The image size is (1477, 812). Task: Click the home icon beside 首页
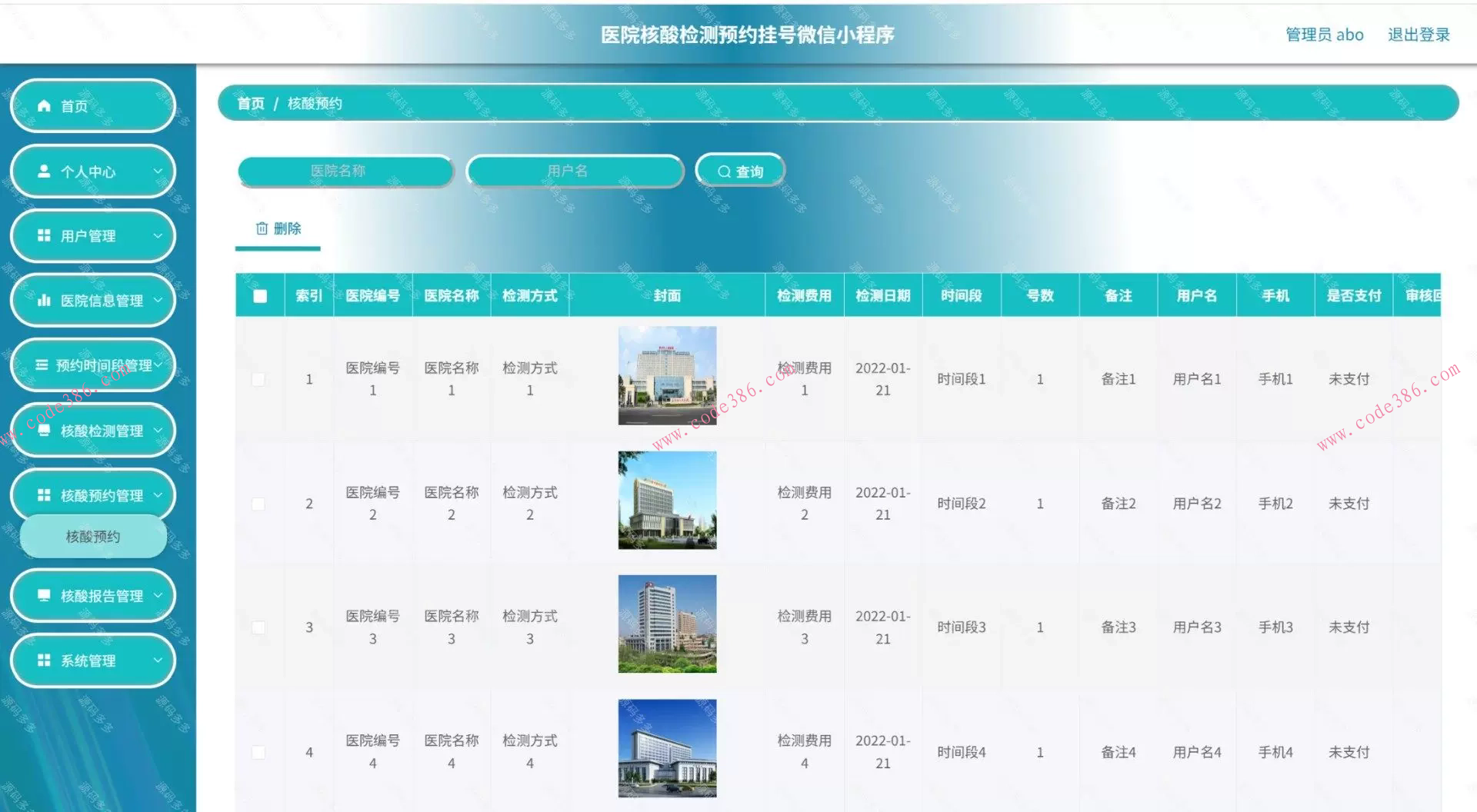(x=44, y=106)
